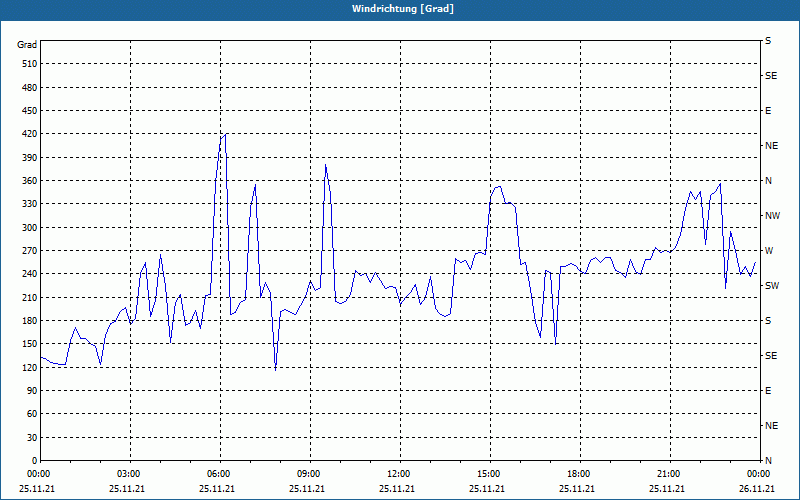Click the 21:00 time label

pos(669,474)
